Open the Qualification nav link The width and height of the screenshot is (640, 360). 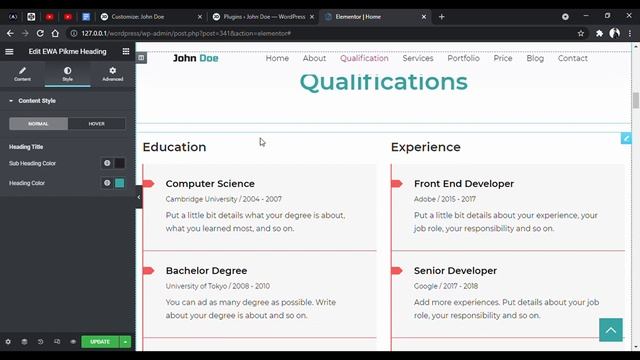(364, 58)
